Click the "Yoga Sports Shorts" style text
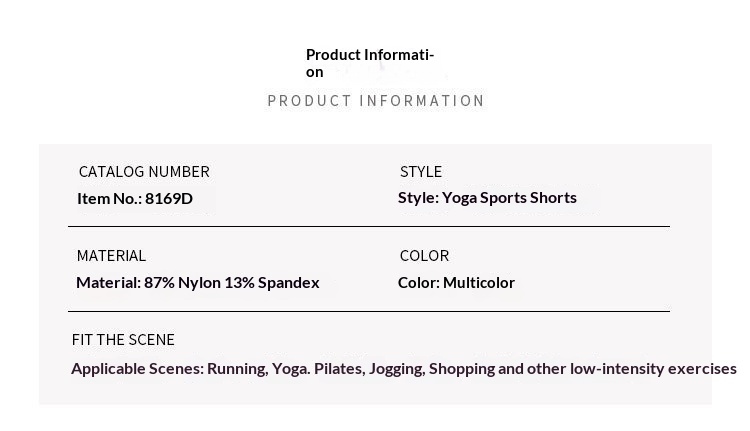Image resolution: width=750 pixels, height=431 pixels. click(x=509, y=197)
